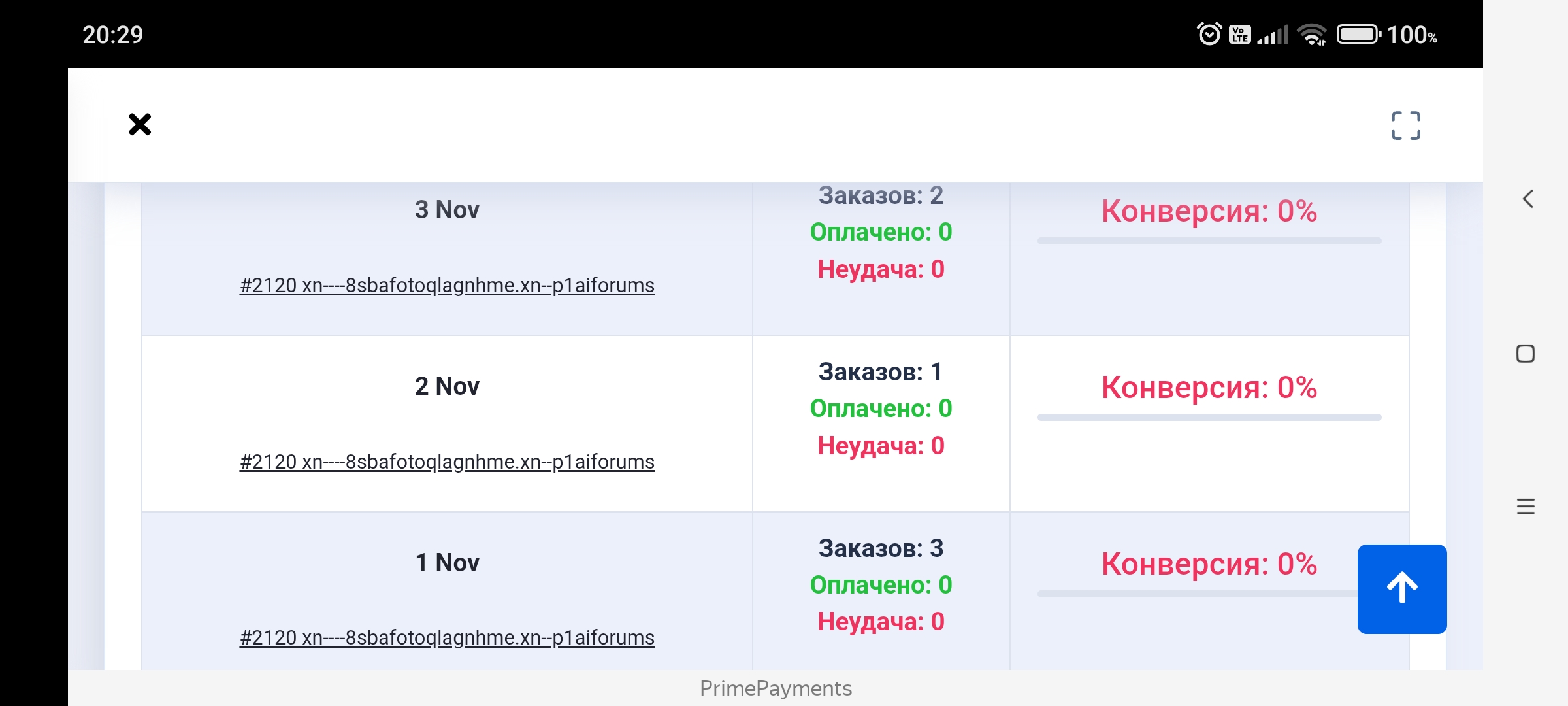This screenshot has height=706, width=1568.
Task: Tap the PrimePayments label at the bottom
Action: point(776,688)
